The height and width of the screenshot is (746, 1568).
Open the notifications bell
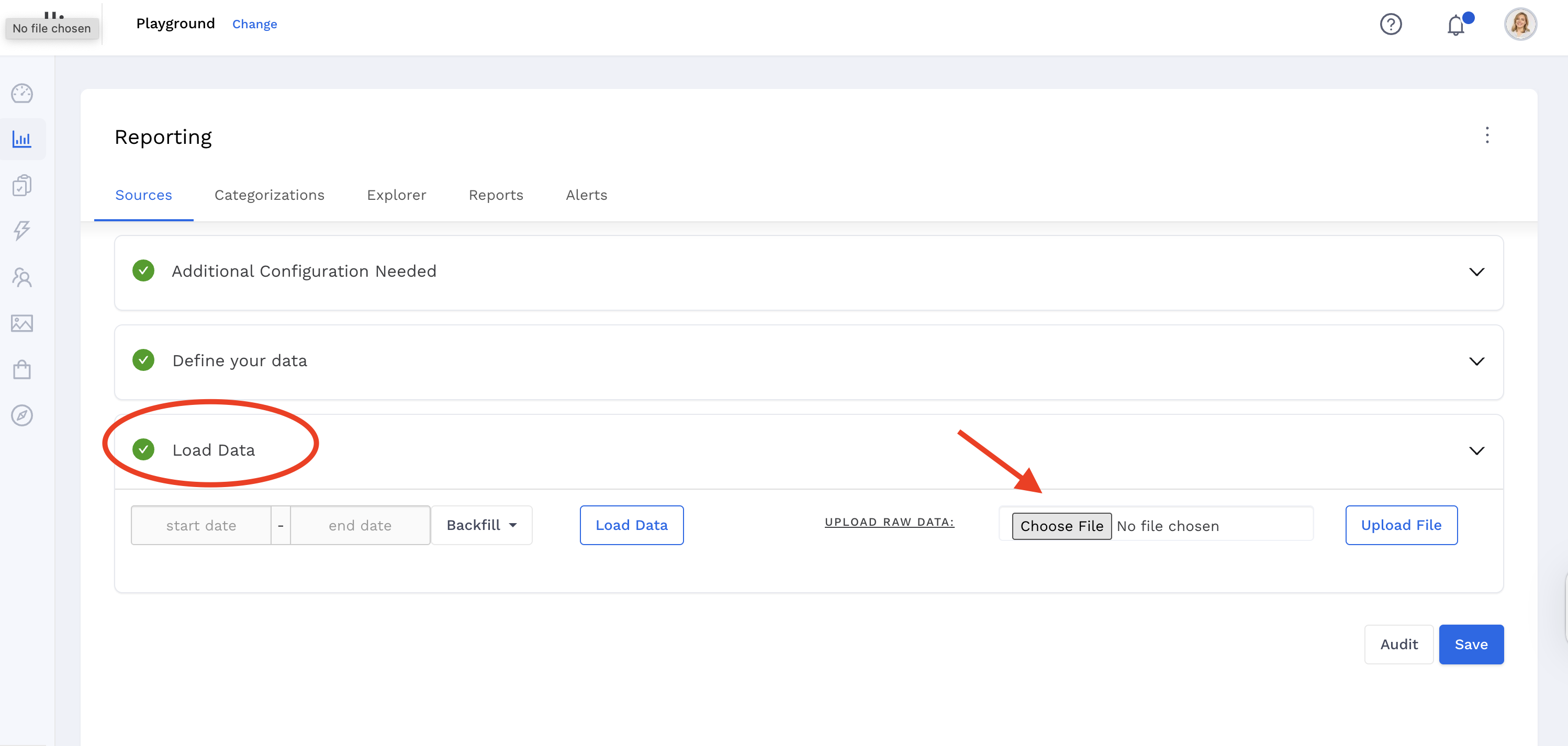(1455, 26)
